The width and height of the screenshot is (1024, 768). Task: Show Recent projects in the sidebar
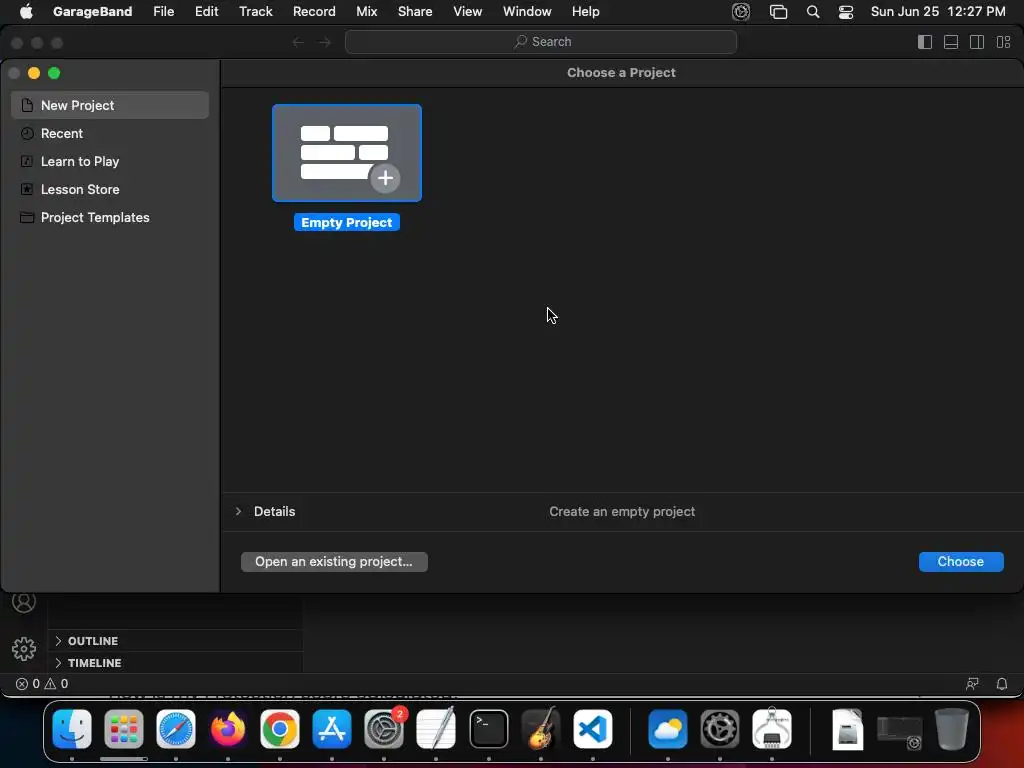pyautogui.click(x=110, y=133)
